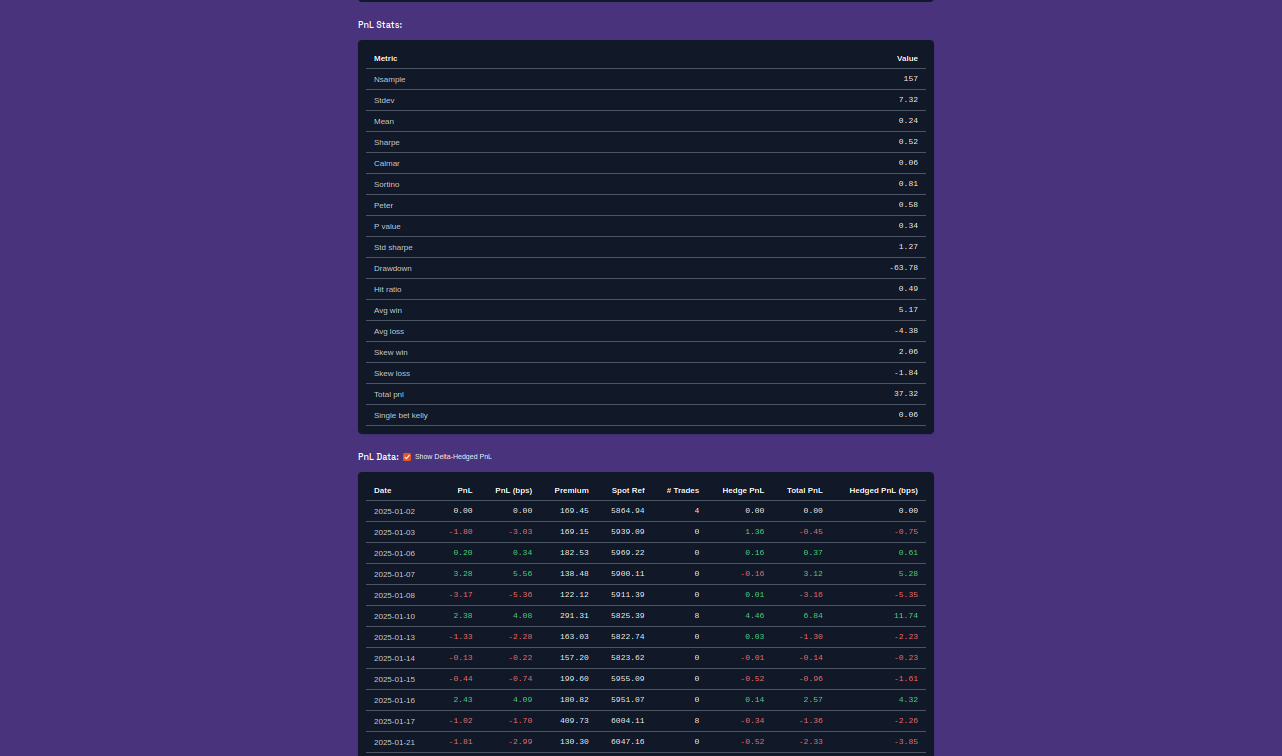Click the Single bet kelly value 0.06
The height and width of the screenshot is (756, 1282).
tap(908, 415)
